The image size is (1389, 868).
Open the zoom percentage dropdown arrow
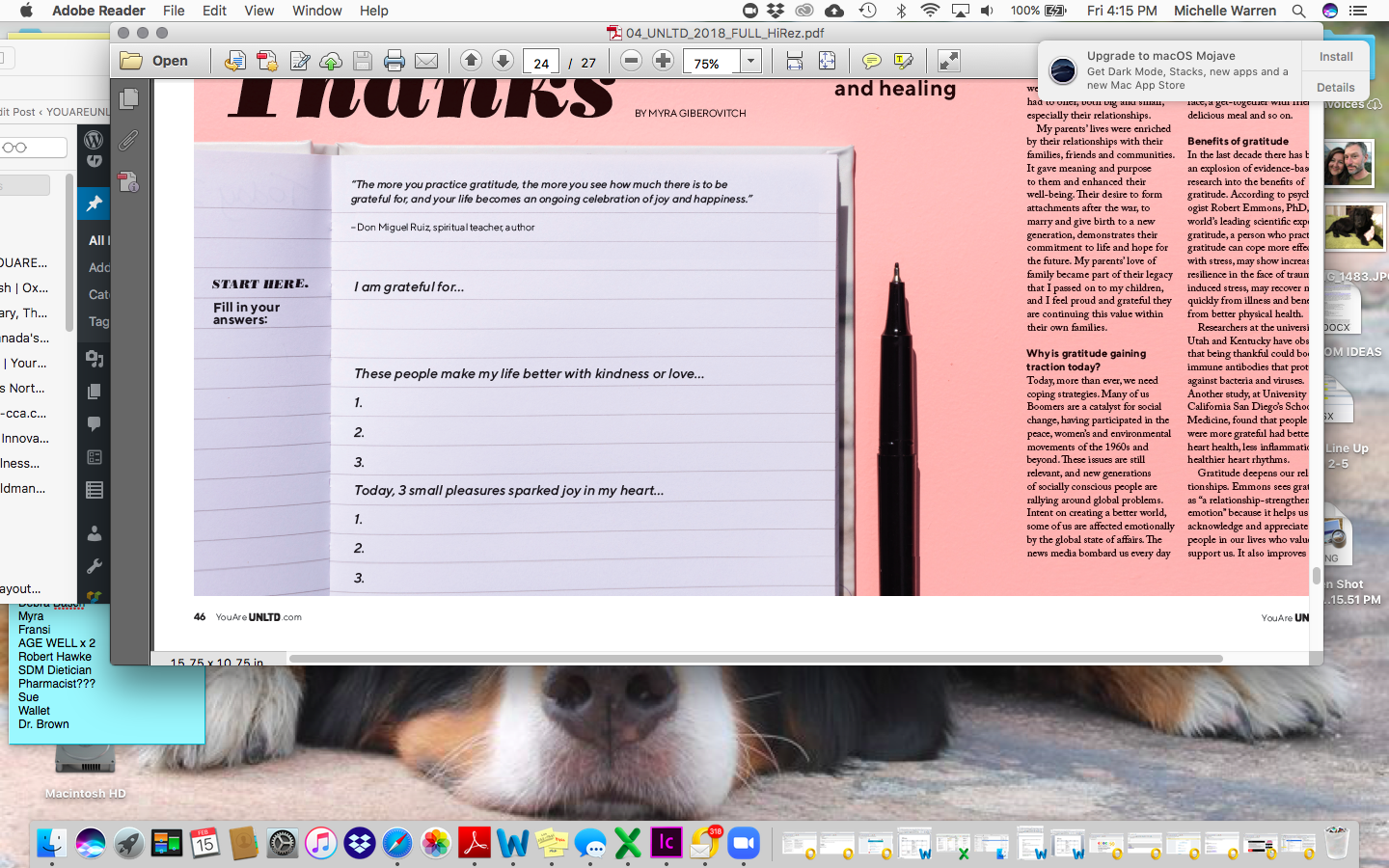click(751, 62)
